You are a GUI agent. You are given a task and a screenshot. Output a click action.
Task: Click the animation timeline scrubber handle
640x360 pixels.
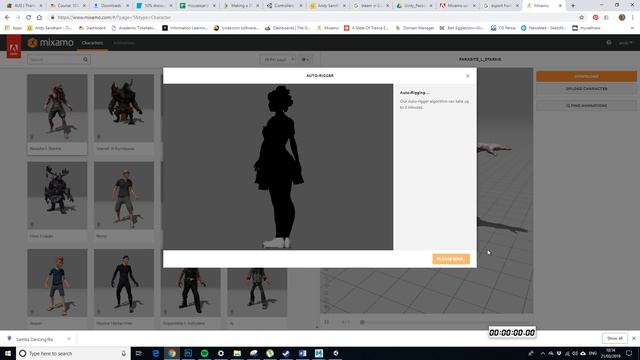(x=362, y=322)
